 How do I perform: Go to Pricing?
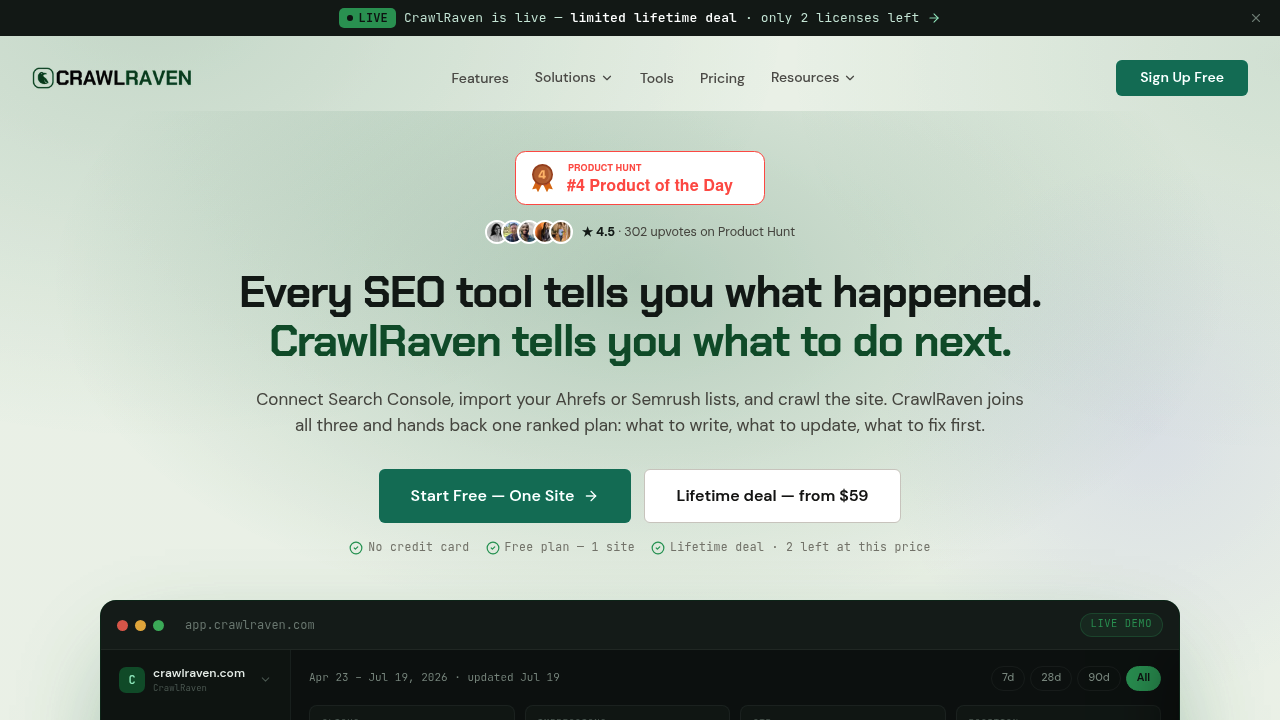point(722,78)
